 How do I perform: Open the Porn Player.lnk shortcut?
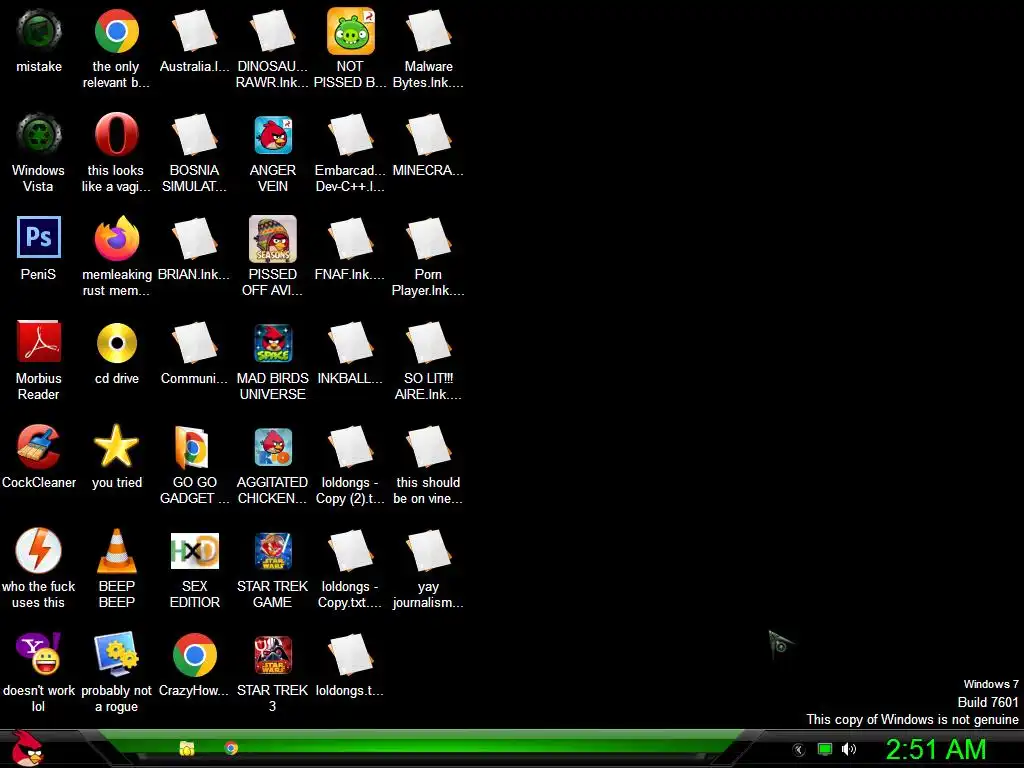click(428, 239)
